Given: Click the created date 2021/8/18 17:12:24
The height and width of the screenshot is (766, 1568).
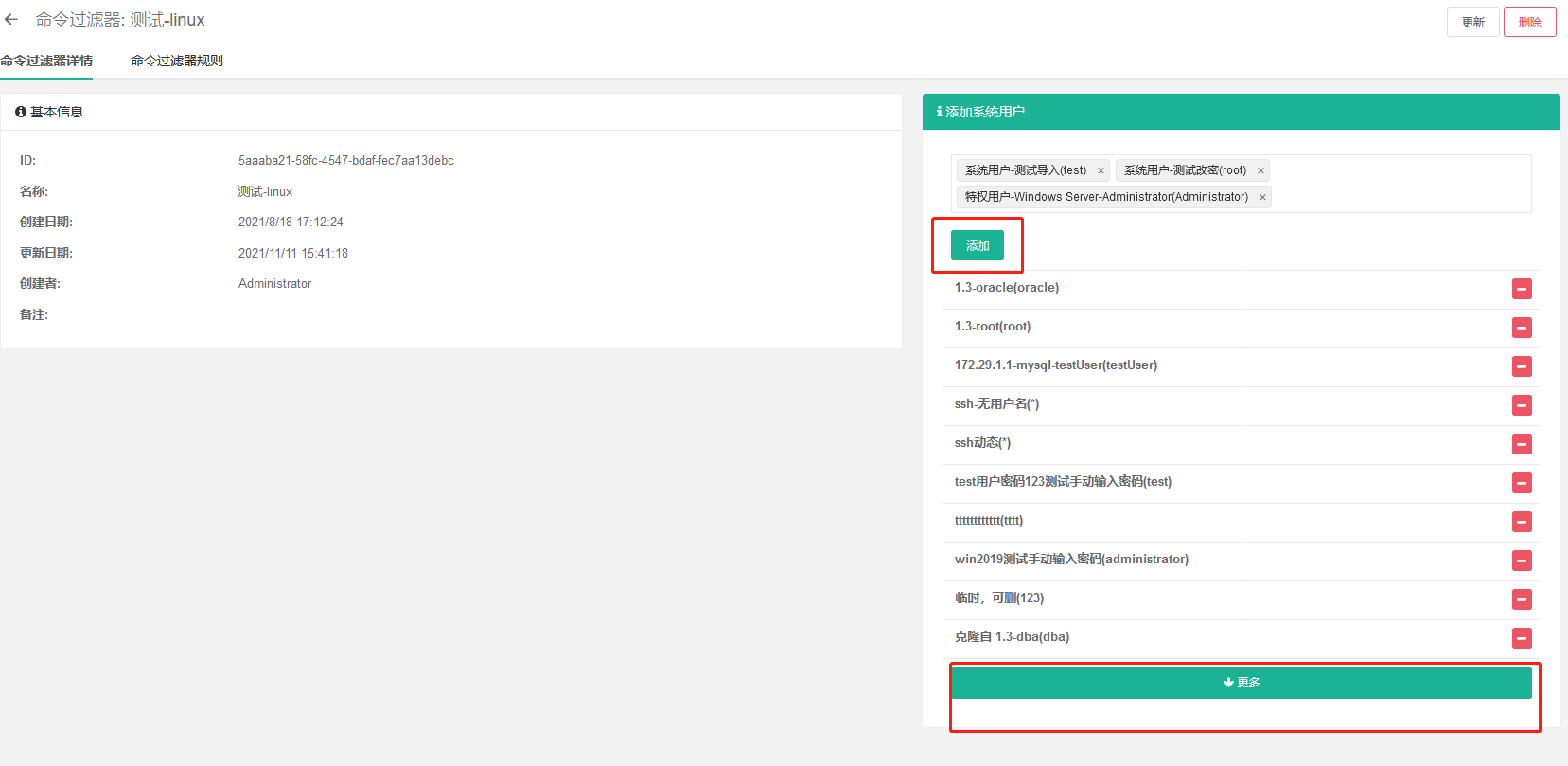Looking at the screenshot, I should pyautogui.click(x=291, y=223).
